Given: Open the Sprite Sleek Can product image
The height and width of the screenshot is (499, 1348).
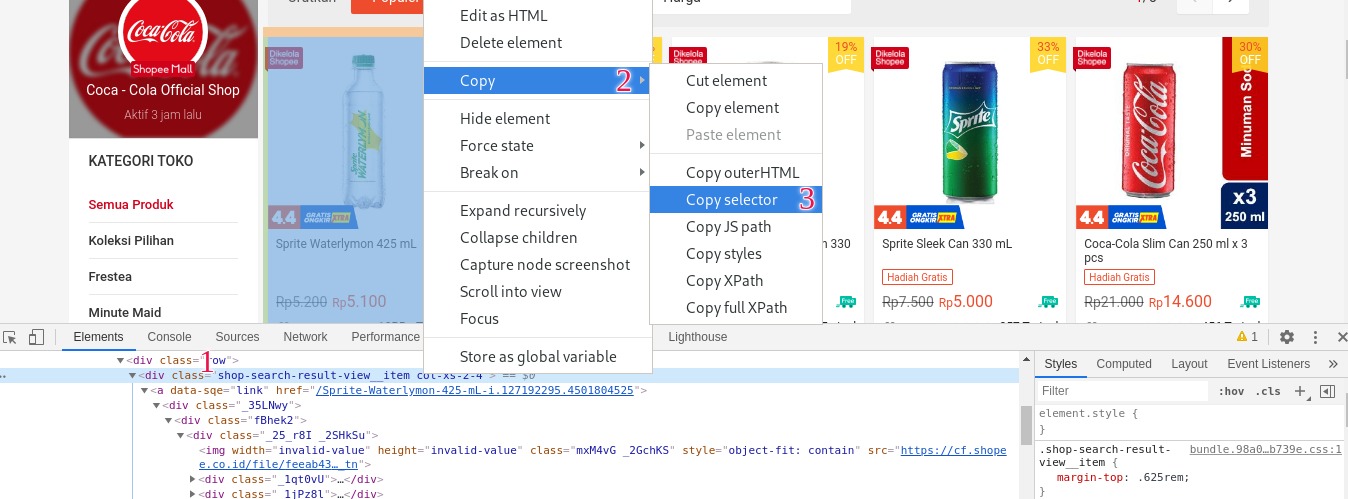Looking at the screenshot, I should [x=970, y=132].
